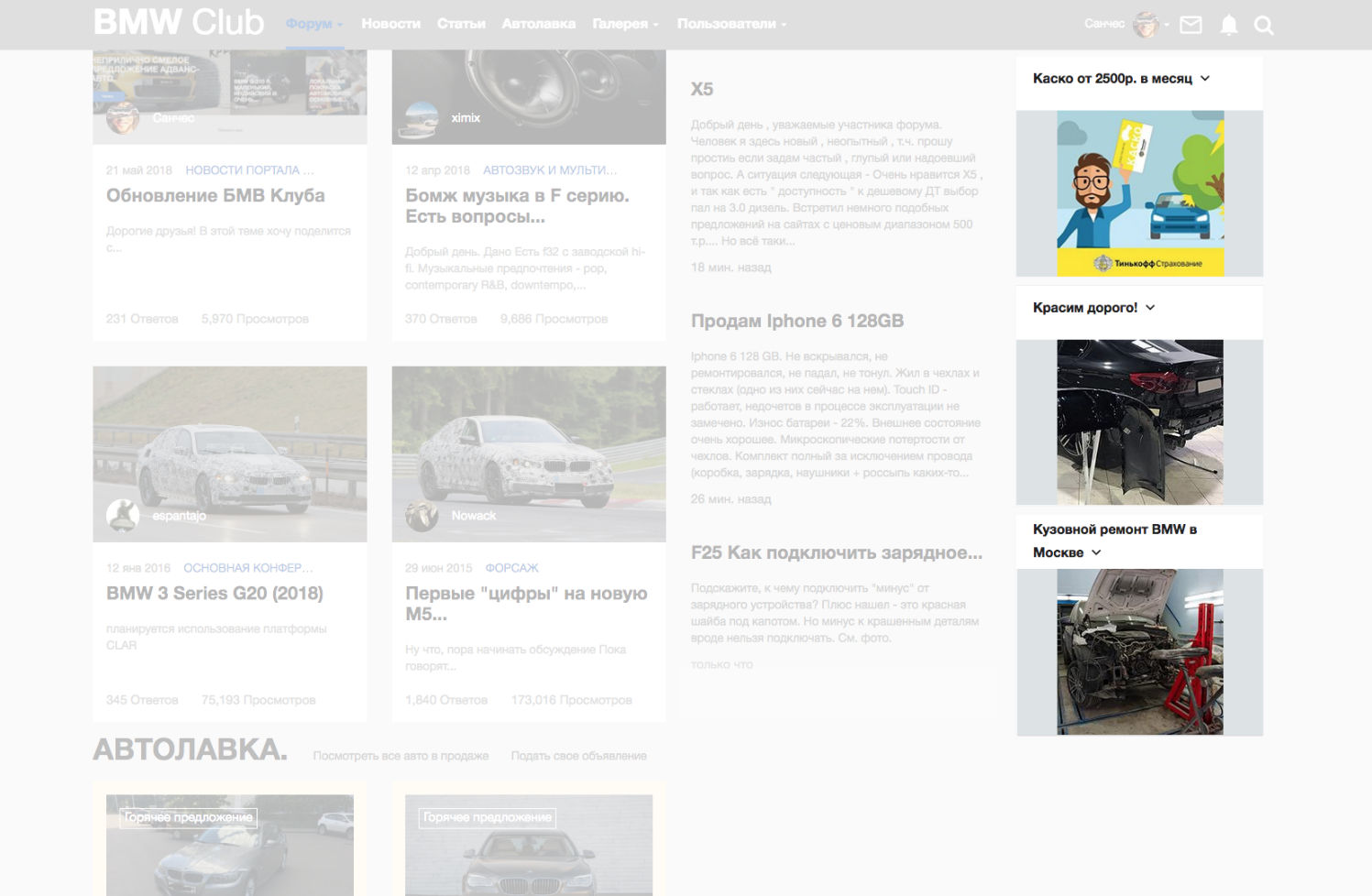Open the Тинькофф Страхование ad image

[x=1140, y=193]
